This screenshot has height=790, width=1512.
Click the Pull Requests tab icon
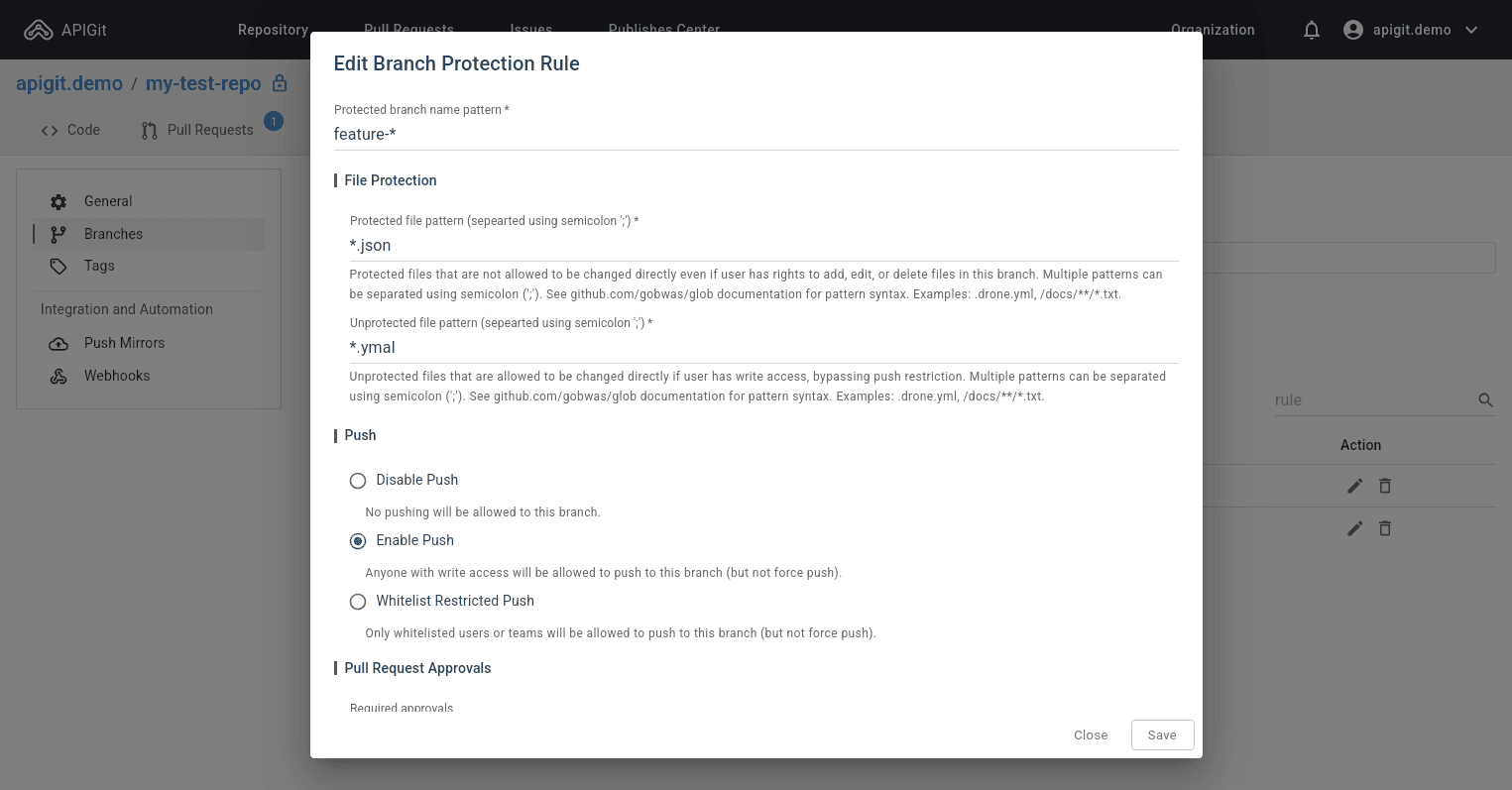click(x=150, y=130)
